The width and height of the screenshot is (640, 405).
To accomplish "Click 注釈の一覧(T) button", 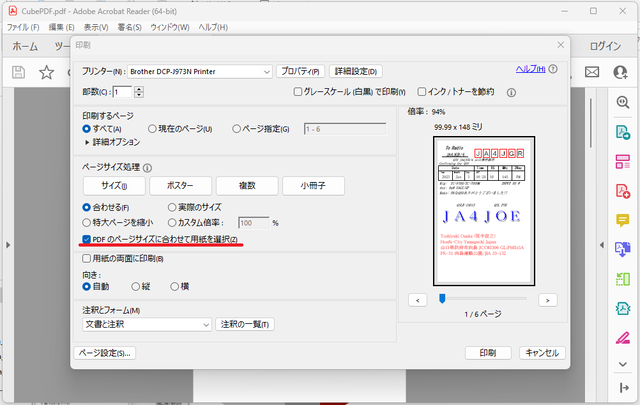I will (x=244, y=324).
